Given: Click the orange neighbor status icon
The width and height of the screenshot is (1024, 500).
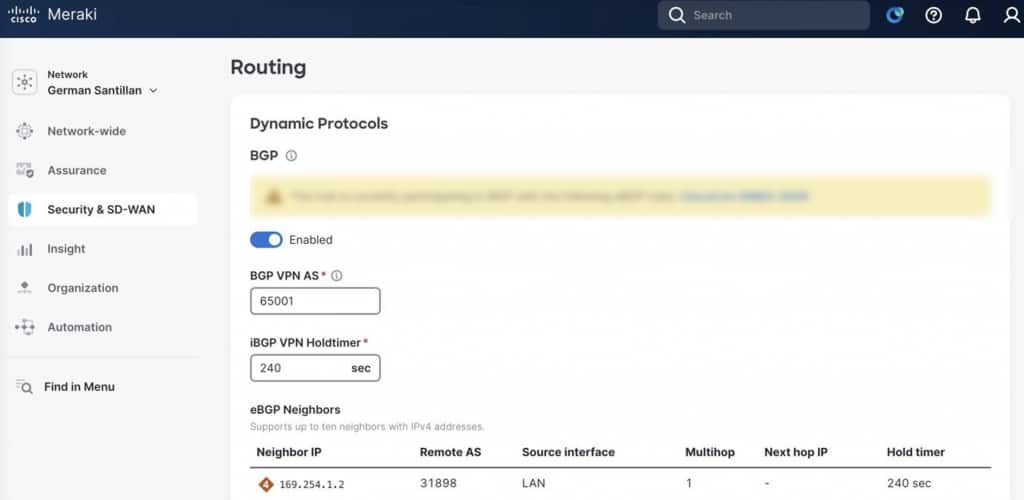Looking at the screenshot, I should pyautogui.click(x=265, y=485).
